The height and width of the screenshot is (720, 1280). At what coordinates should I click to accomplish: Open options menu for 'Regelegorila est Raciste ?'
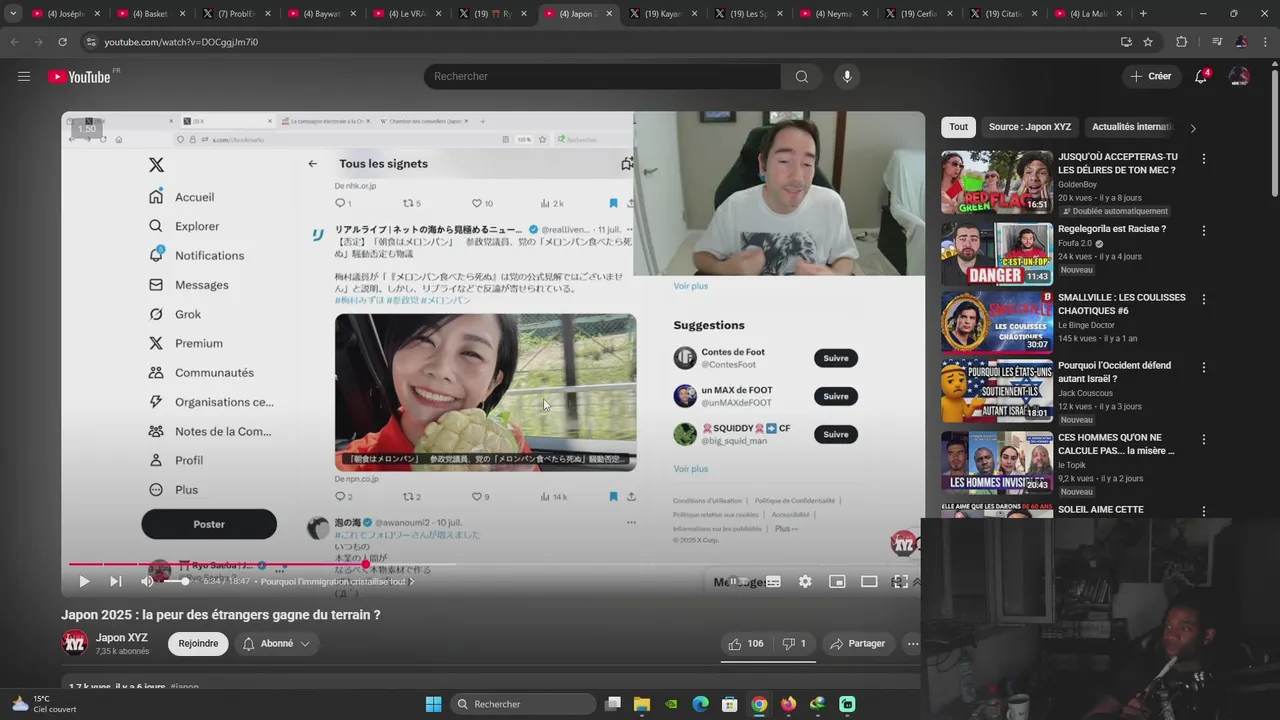coord(1203,231)
